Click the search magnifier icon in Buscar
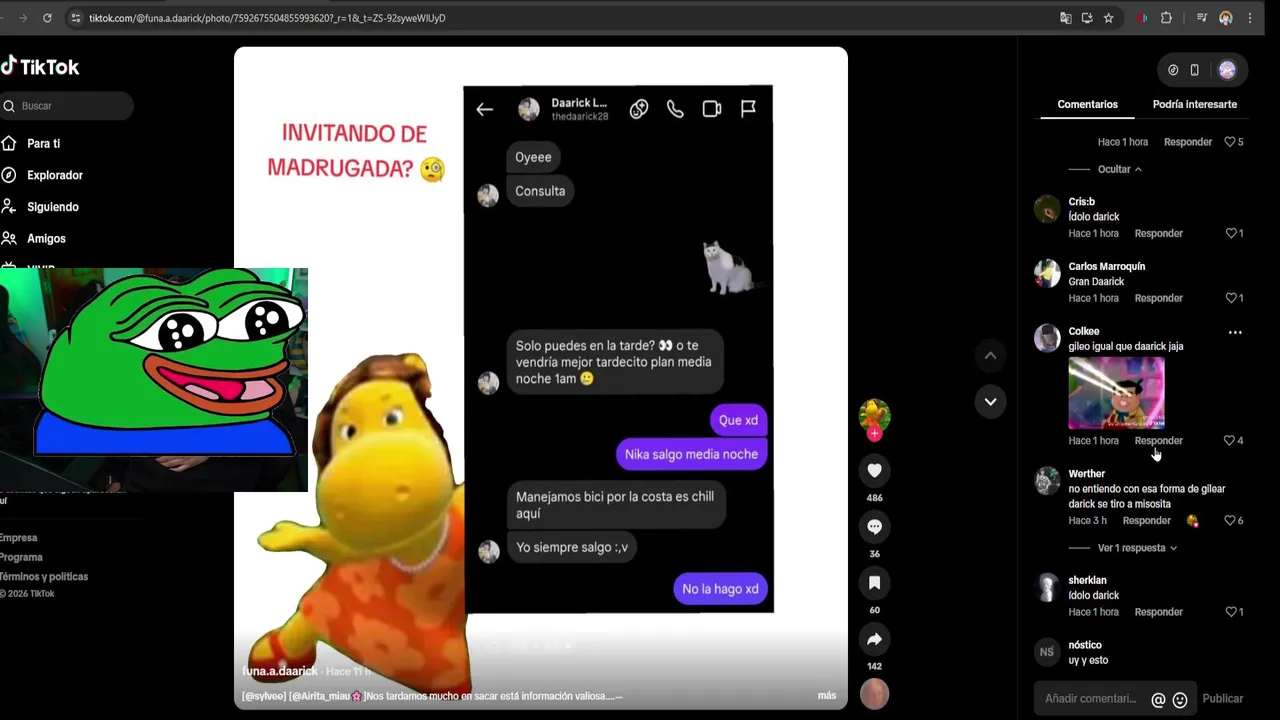The image size is (1280, 720). [x=9, y=106]
